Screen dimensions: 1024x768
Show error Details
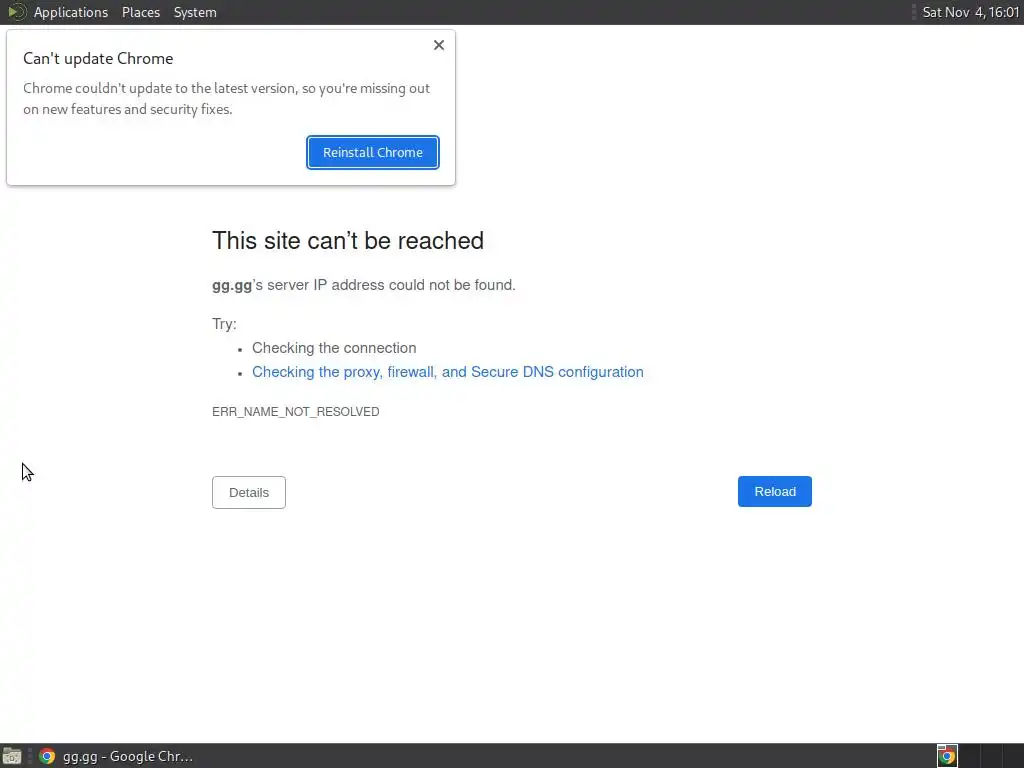point(249,492)
